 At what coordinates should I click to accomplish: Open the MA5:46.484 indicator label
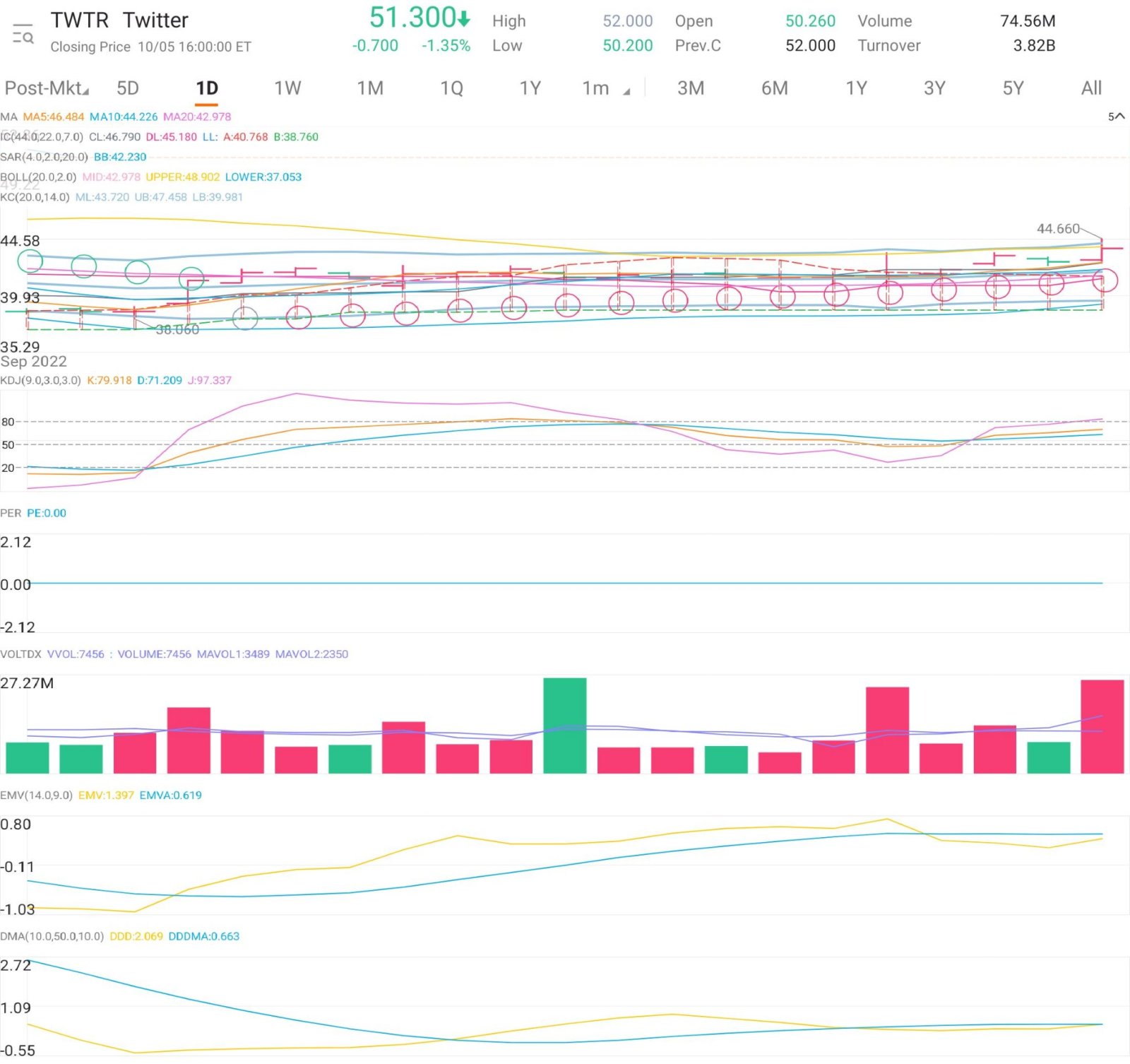(54, 117)
